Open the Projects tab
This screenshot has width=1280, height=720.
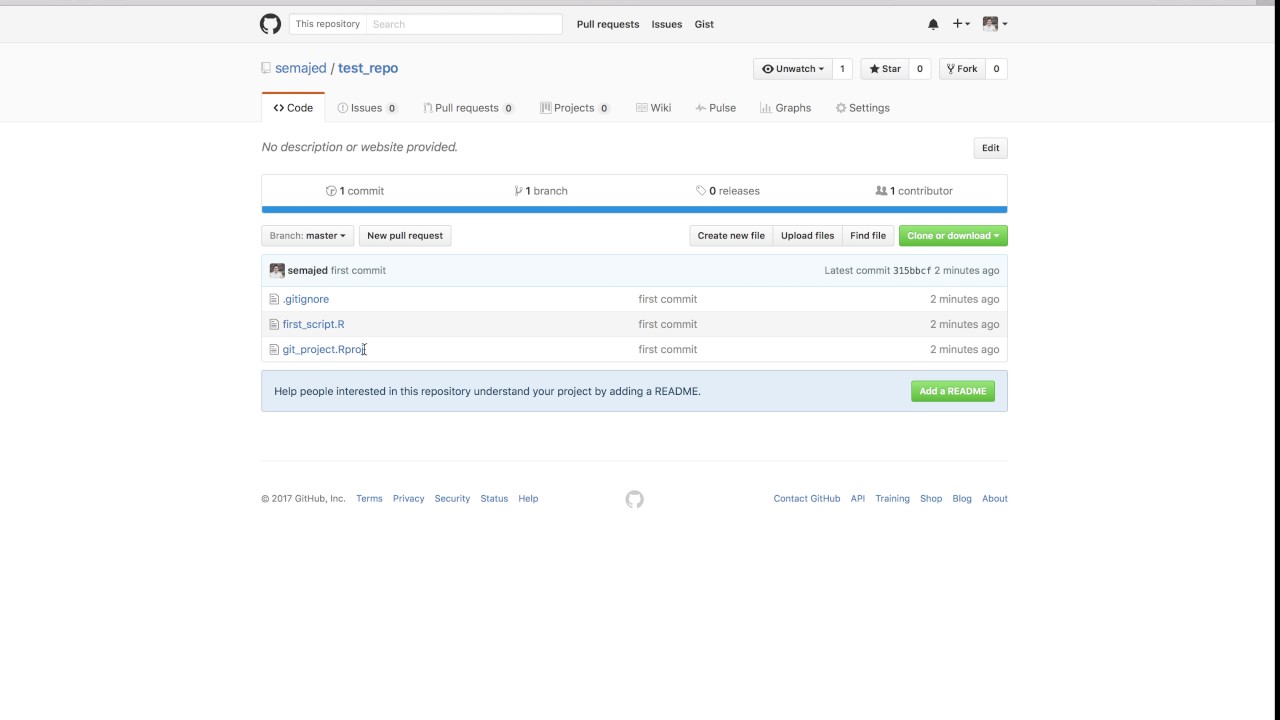click(x=575, y=108)
